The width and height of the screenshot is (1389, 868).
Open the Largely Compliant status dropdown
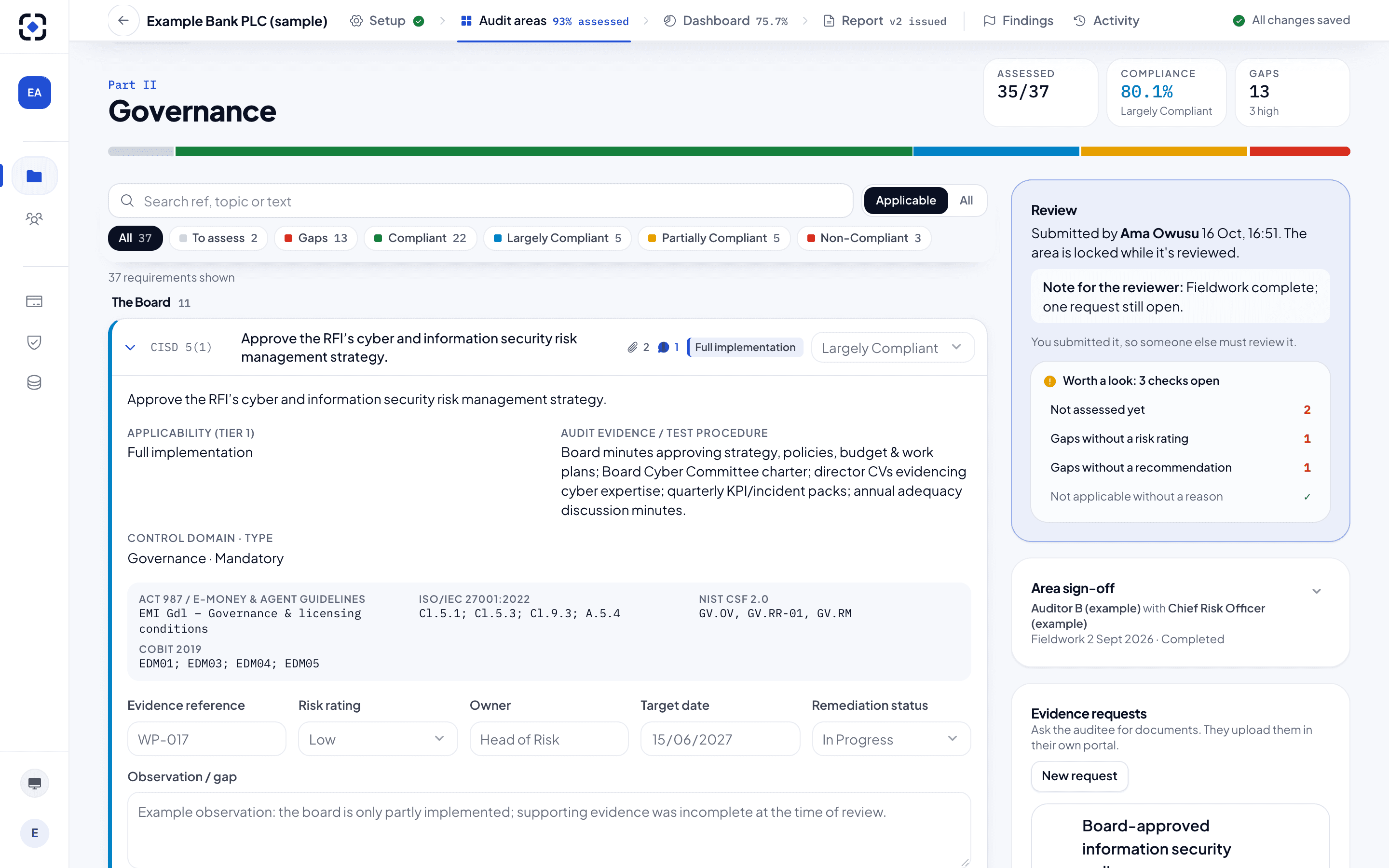click(x=893, y=347)
